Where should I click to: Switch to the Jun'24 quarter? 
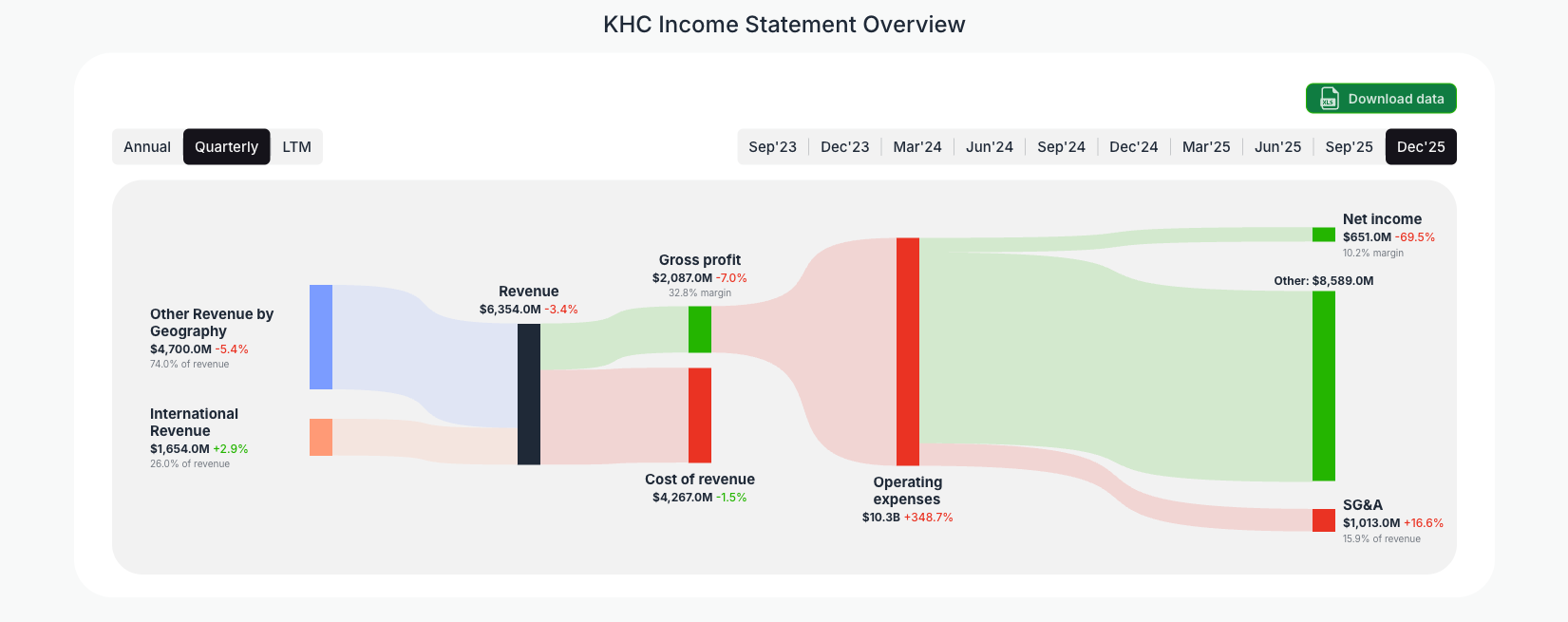pos(989,146)
